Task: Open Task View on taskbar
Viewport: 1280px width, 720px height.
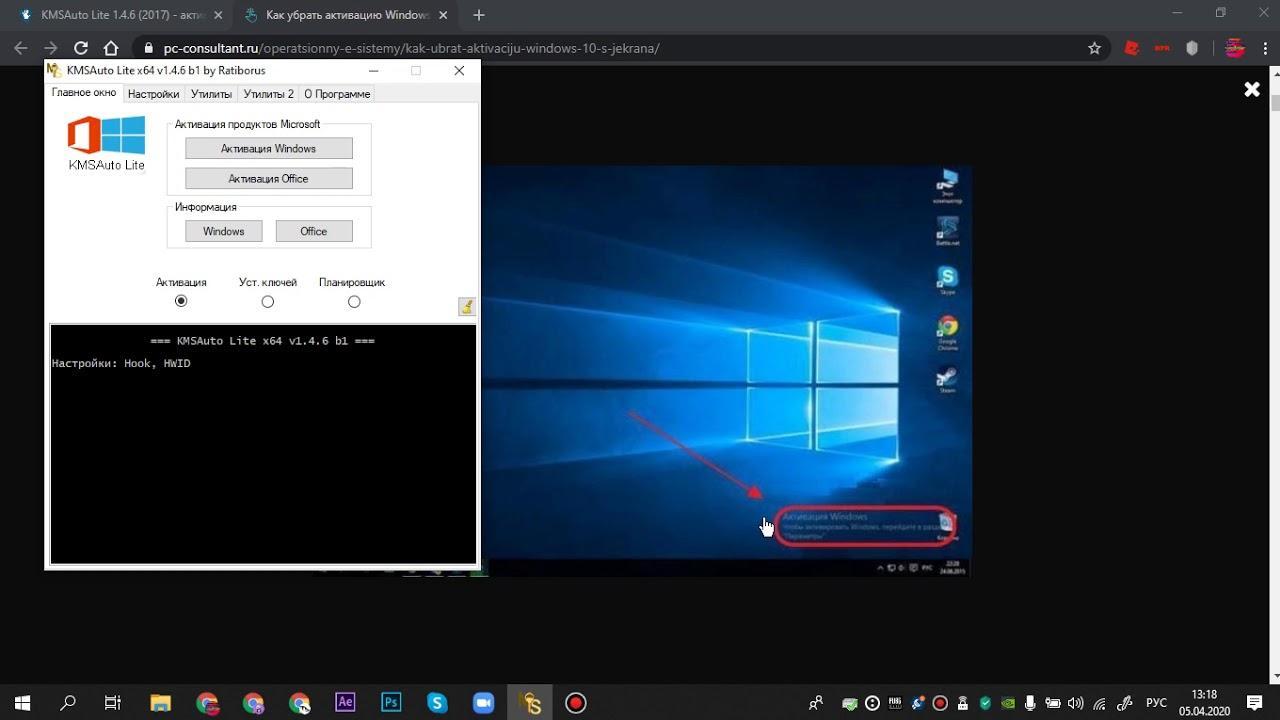Action: 113,703
